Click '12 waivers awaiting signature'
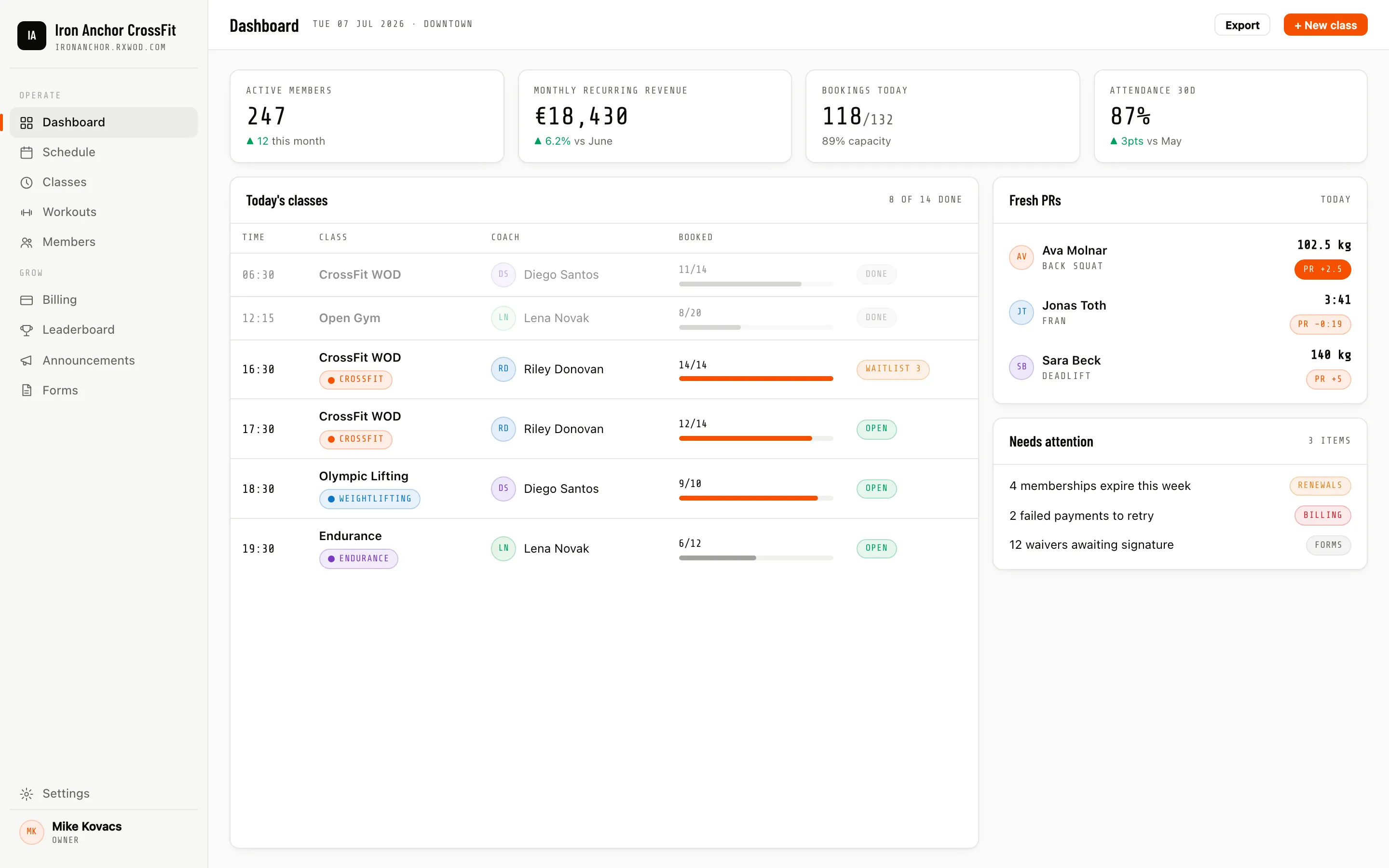Screen dimensions: 1389x868 coord(1091,545)
